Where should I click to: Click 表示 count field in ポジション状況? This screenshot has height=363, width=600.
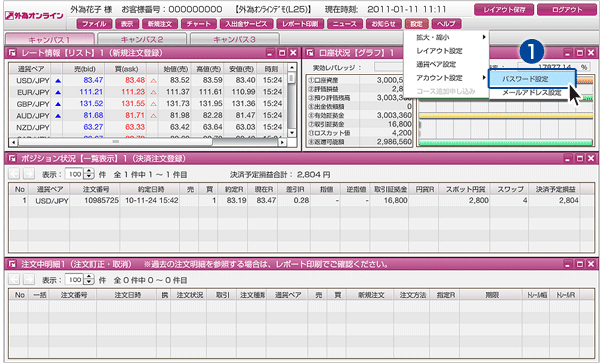coord(75,174)
